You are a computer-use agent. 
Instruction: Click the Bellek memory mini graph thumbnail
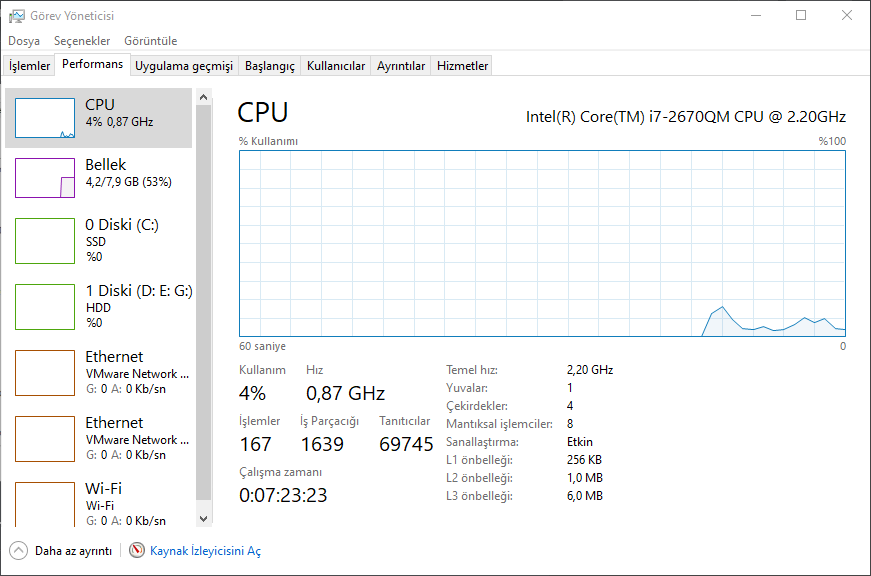[x=45, y=178]
